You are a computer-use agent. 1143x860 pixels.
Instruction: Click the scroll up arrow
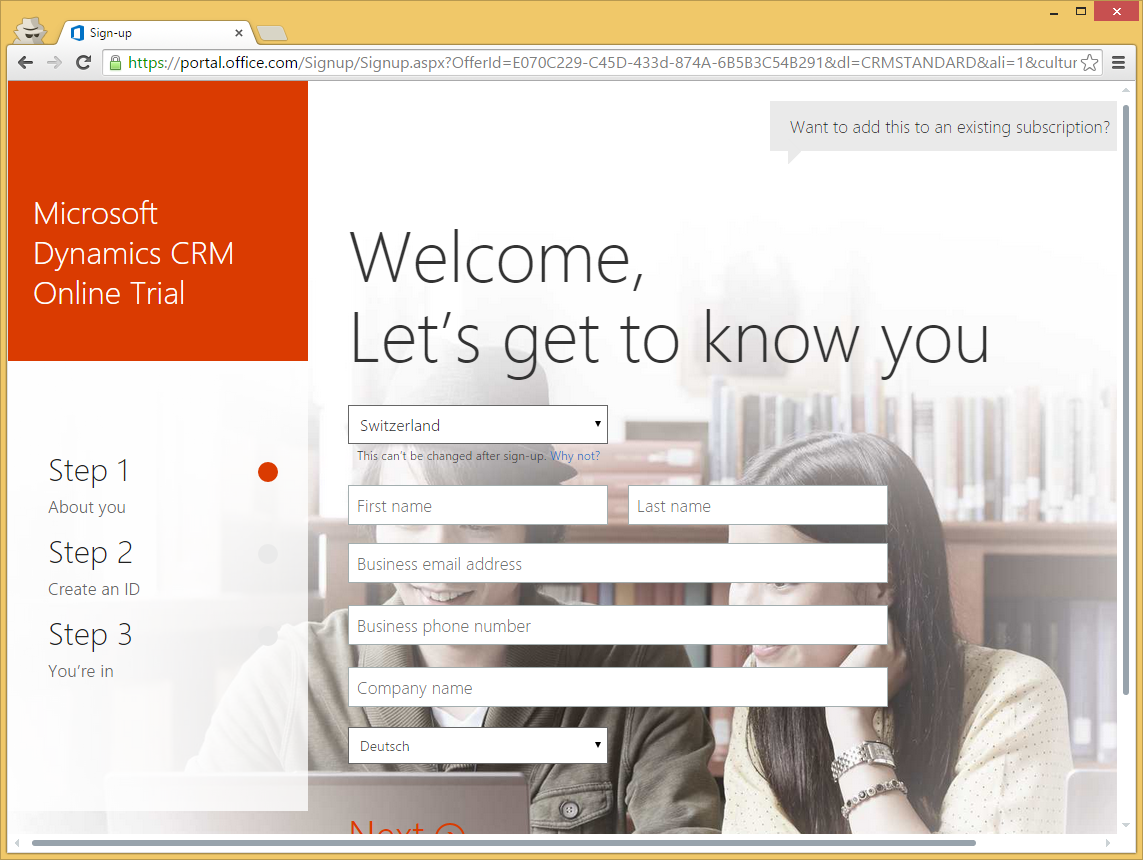tap(1126, 90)
